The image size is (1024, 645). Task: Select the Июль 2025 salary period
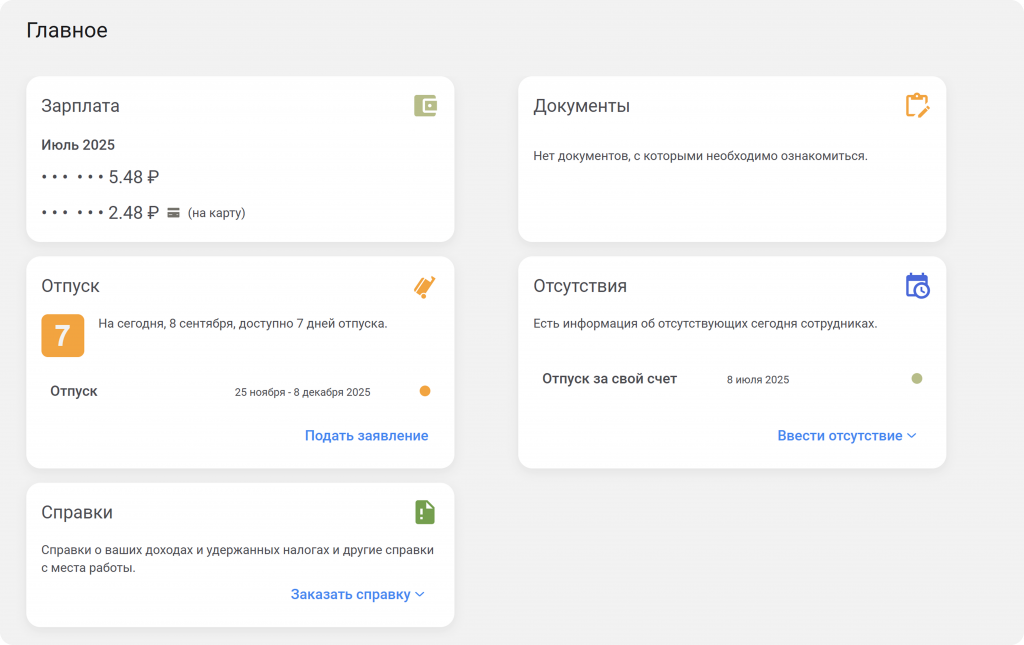[x=78, y=145]
